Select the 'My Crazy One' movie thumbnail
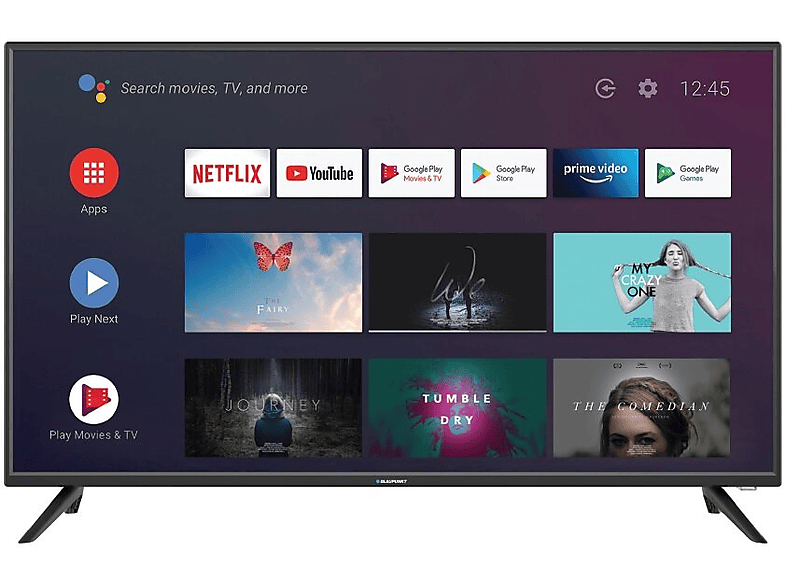786x587 pixels. 642,282
